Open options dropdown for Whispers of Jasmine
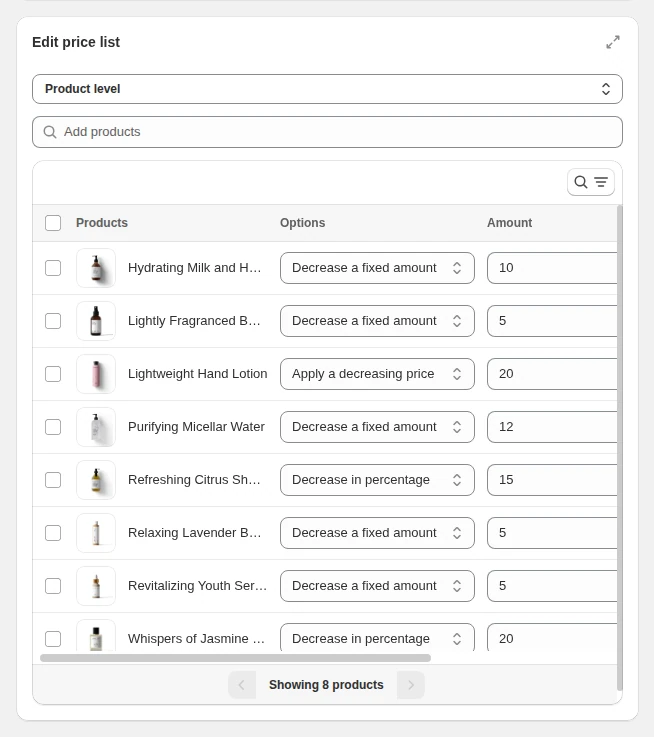 (x=377, y=637)
